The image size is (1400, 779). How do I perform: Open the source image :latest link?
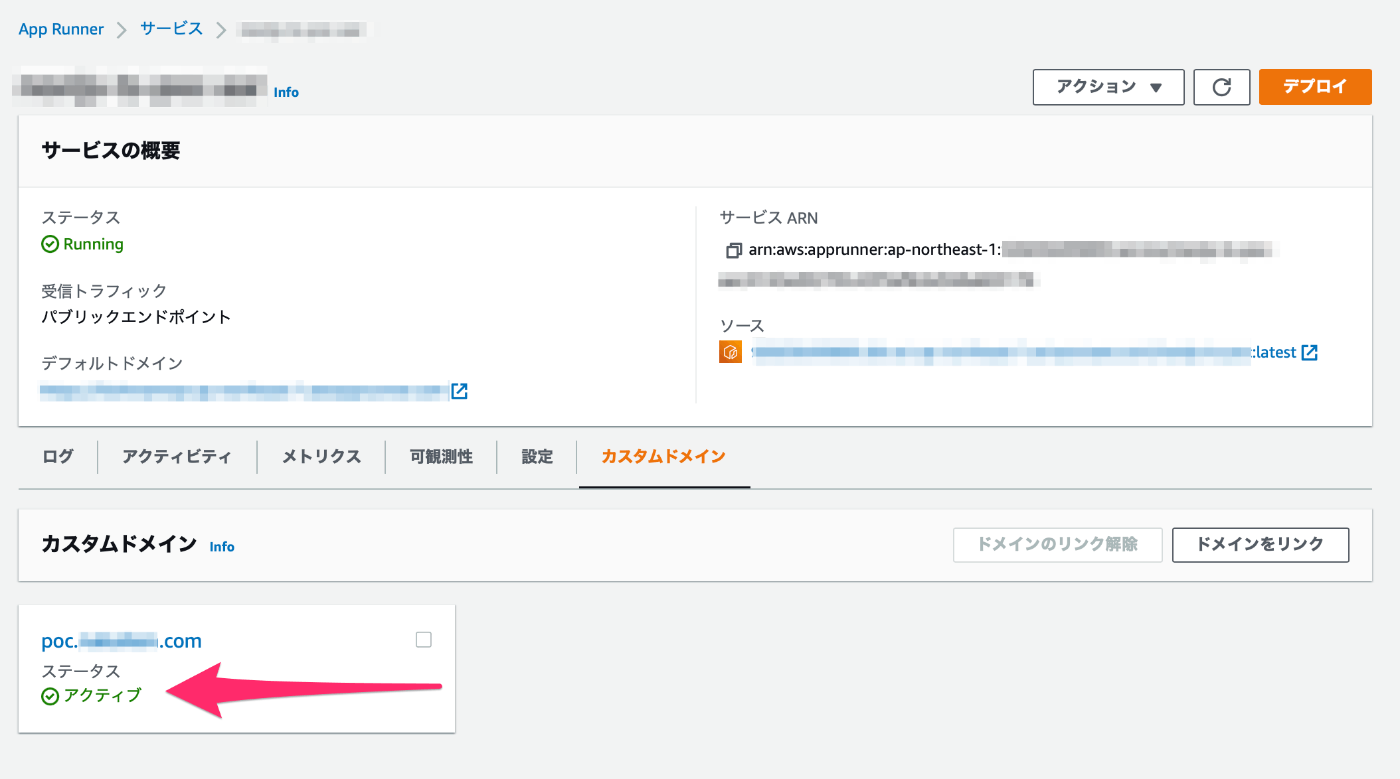1024,352
